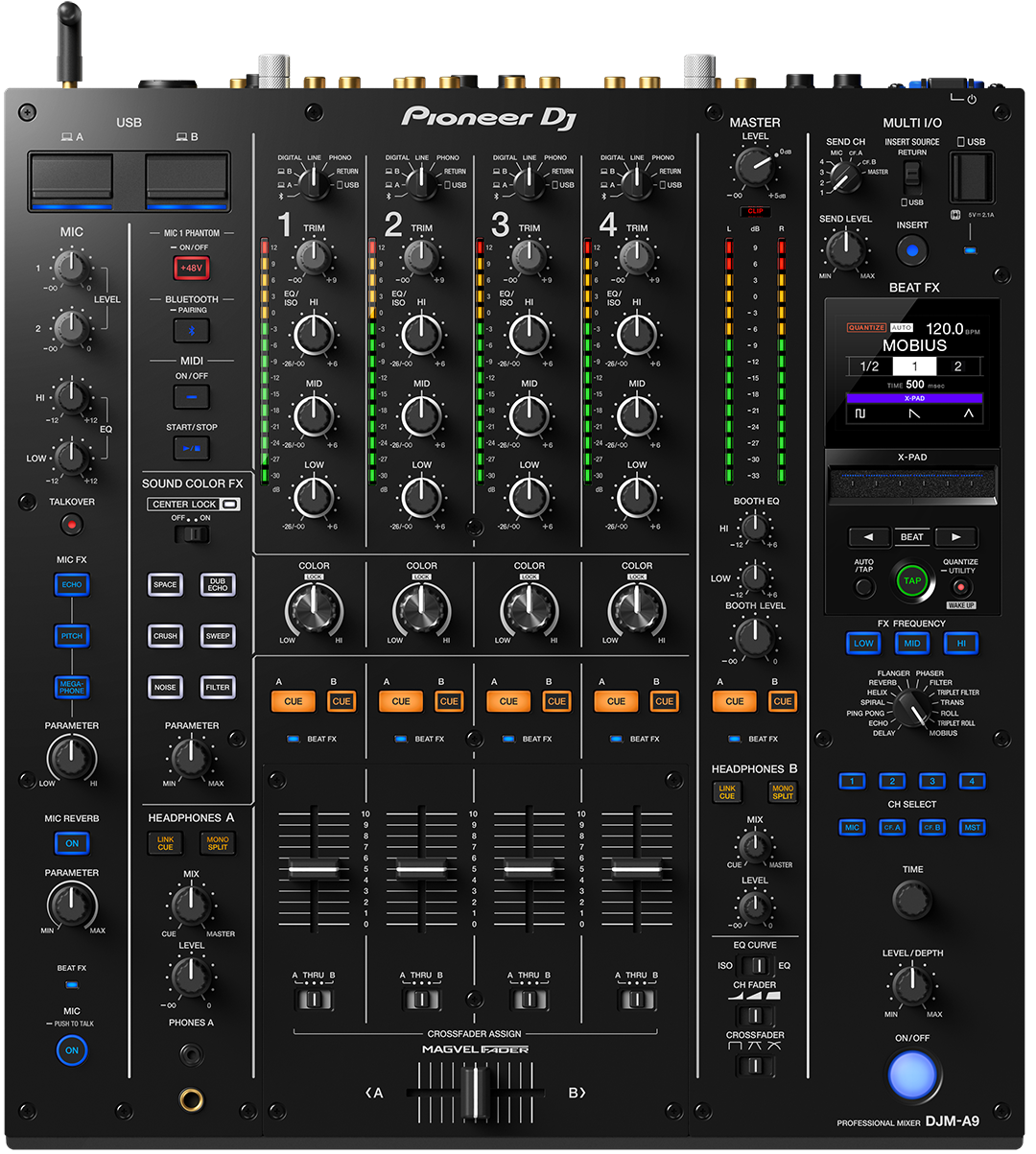Touch the X-PAD touch strip
The image size is (1036, 1154).
click(x=911, y=486)
